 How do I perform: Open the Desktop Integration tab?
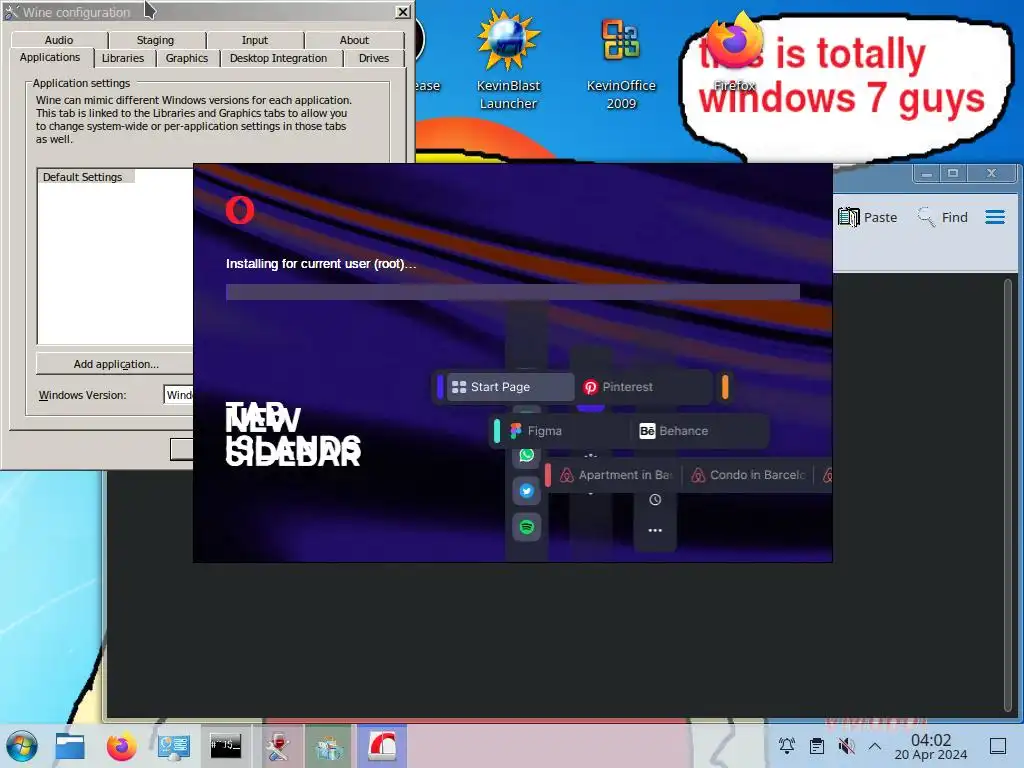(x=278, y=58)
